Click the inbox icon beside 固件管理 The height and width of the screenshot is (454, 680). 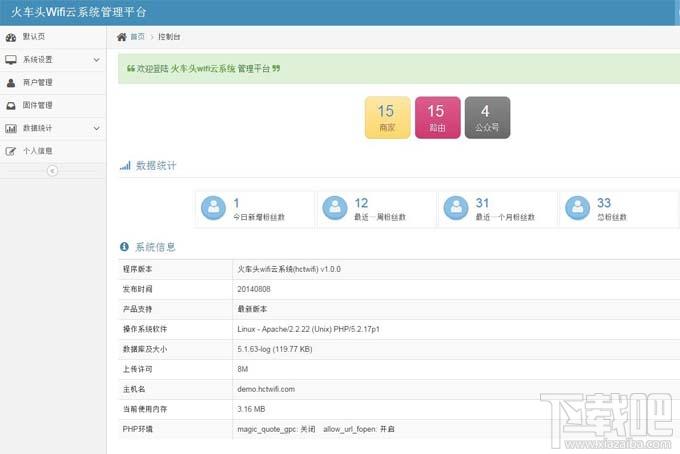tap(11, 105)
